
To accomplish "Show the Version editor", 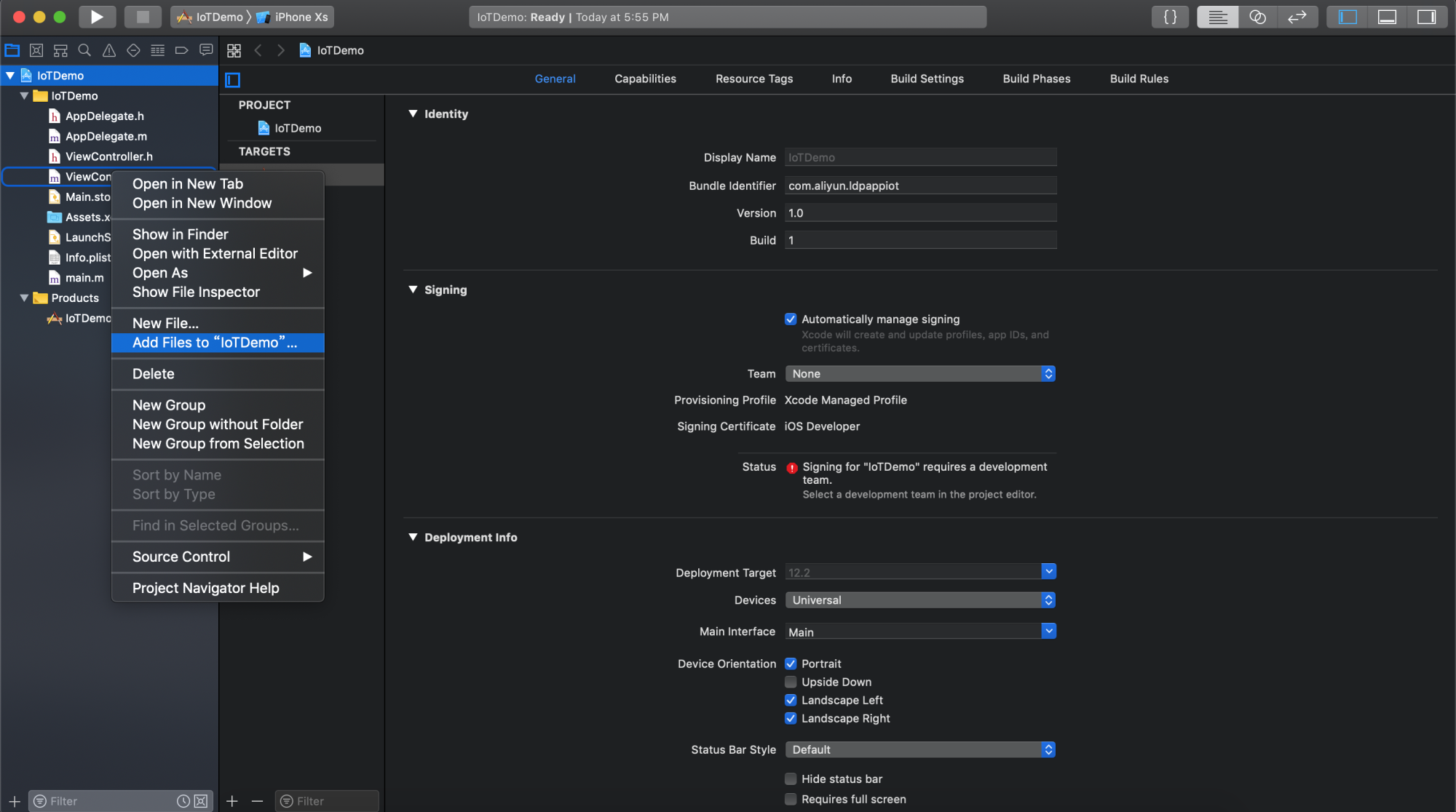I will click(x=1297, y=17).
